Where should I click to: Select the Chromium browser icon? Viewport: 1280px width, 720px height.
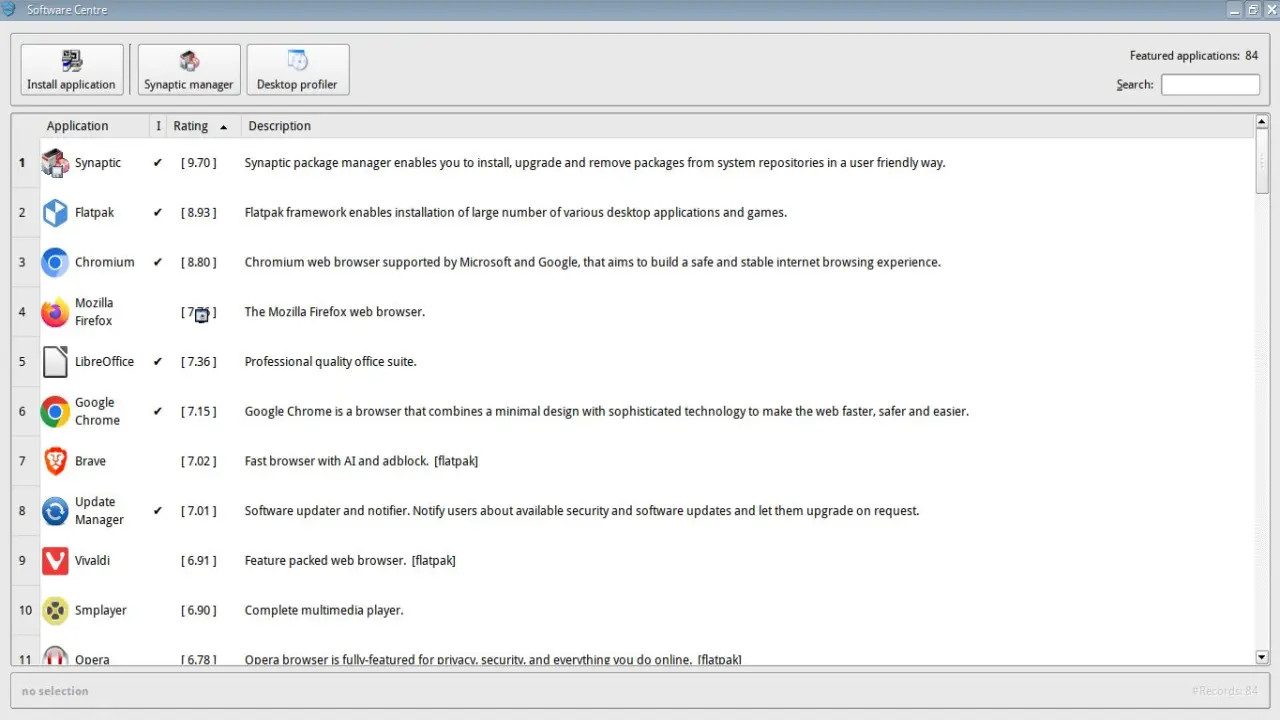click(x=55, y=262)
